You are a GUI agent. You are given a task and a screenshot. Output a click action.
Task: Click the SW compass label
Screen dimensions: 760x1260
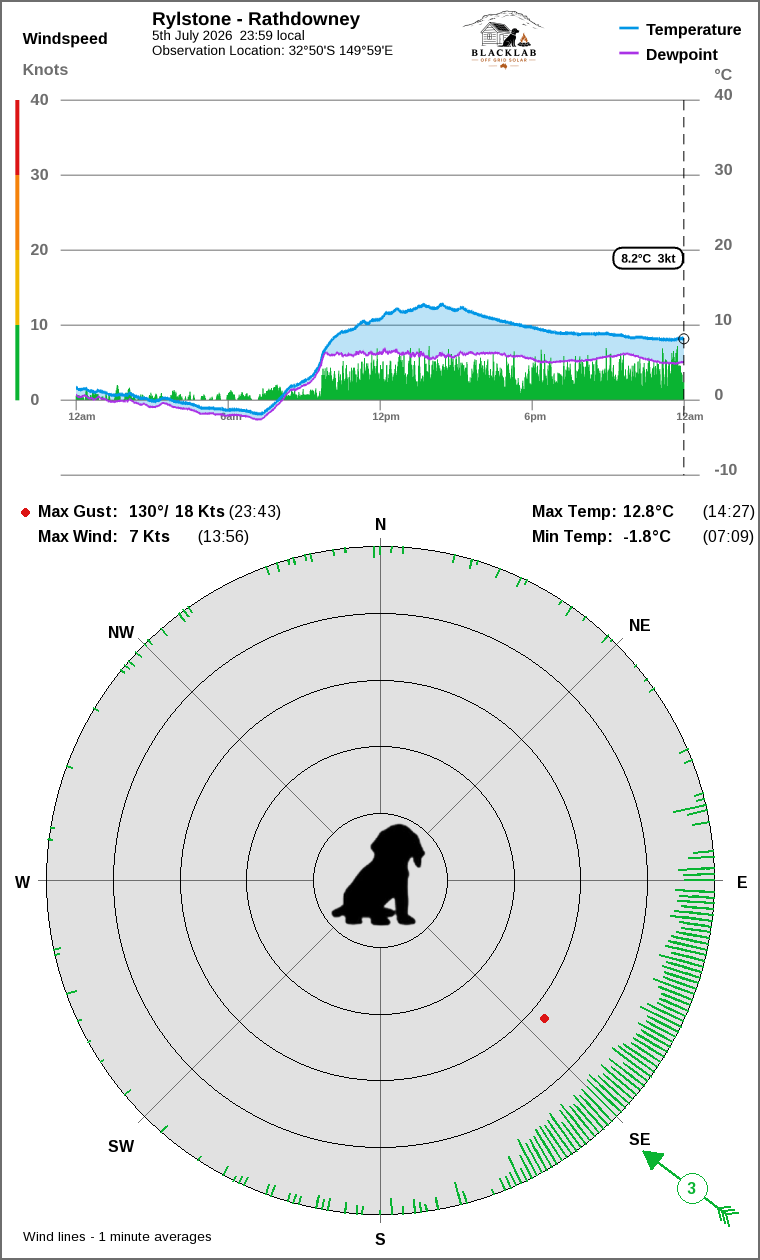[121, 1146]
